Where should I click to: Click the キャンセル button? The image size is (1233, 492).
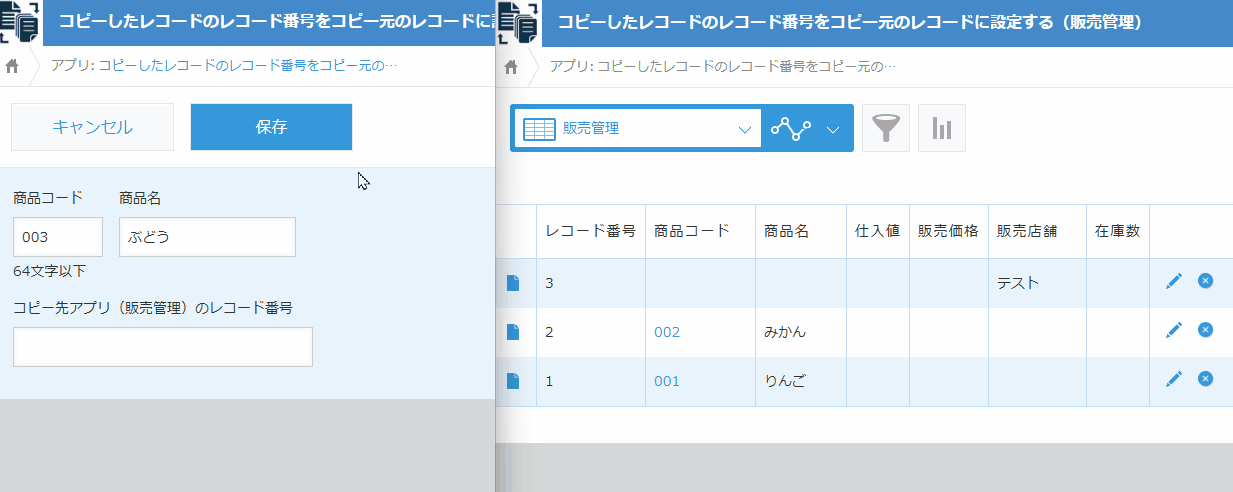(x=92, y=127)
